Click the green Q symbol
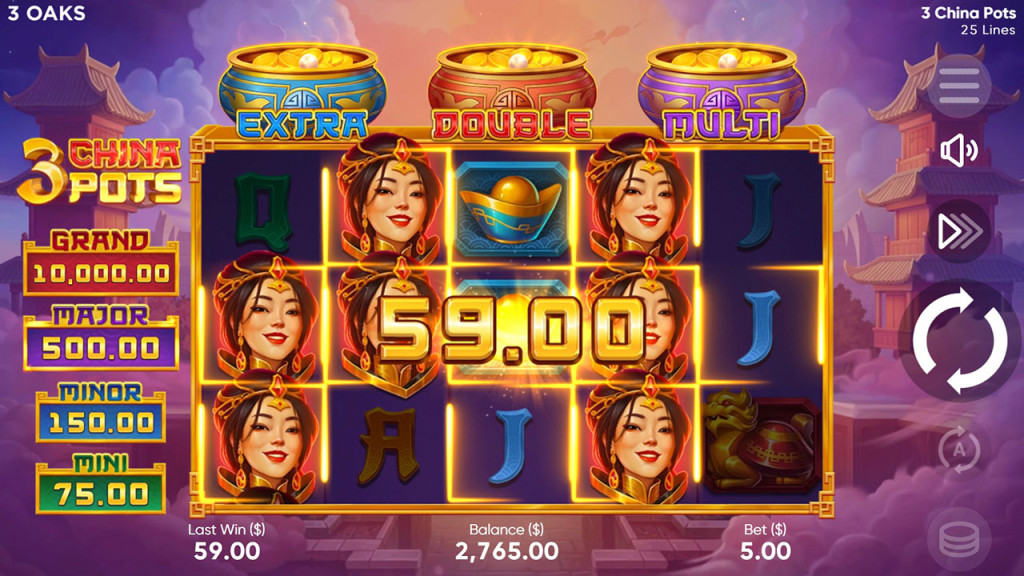 pos(263,210)
